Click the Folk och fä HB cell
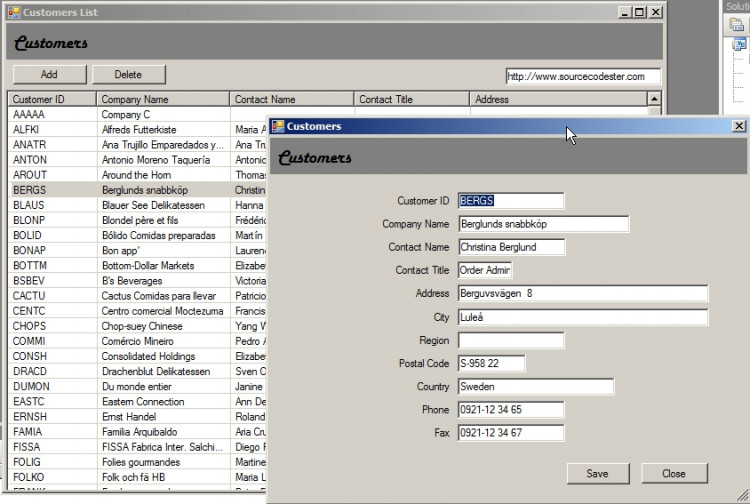This screenshot has height=504, width=750. point(164,477)
